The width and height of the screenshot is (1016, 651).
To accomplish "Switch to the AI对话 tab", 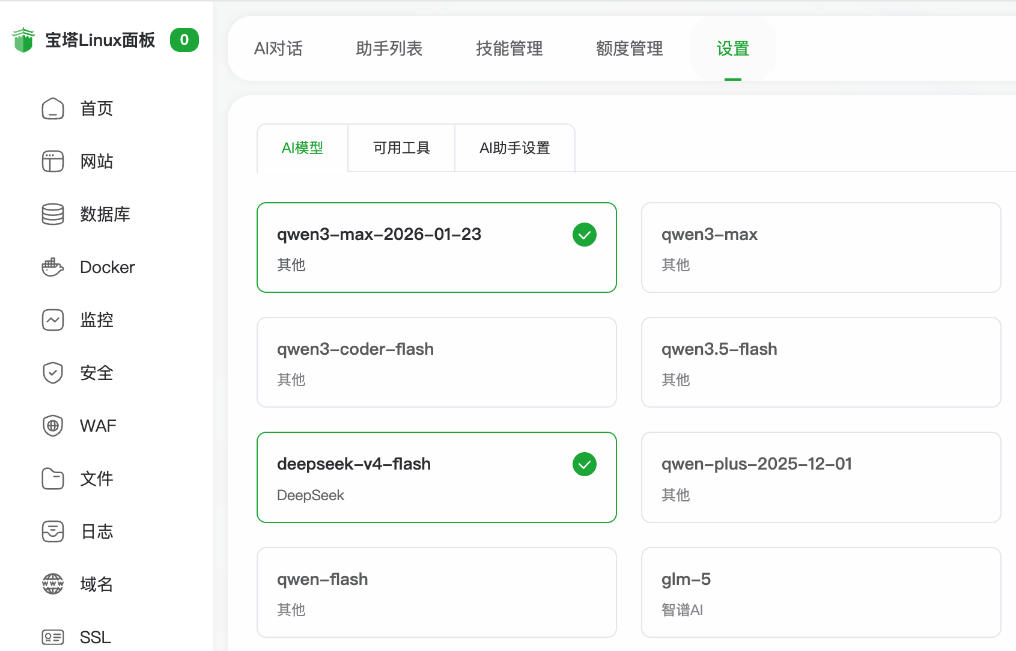I will 278,49.
